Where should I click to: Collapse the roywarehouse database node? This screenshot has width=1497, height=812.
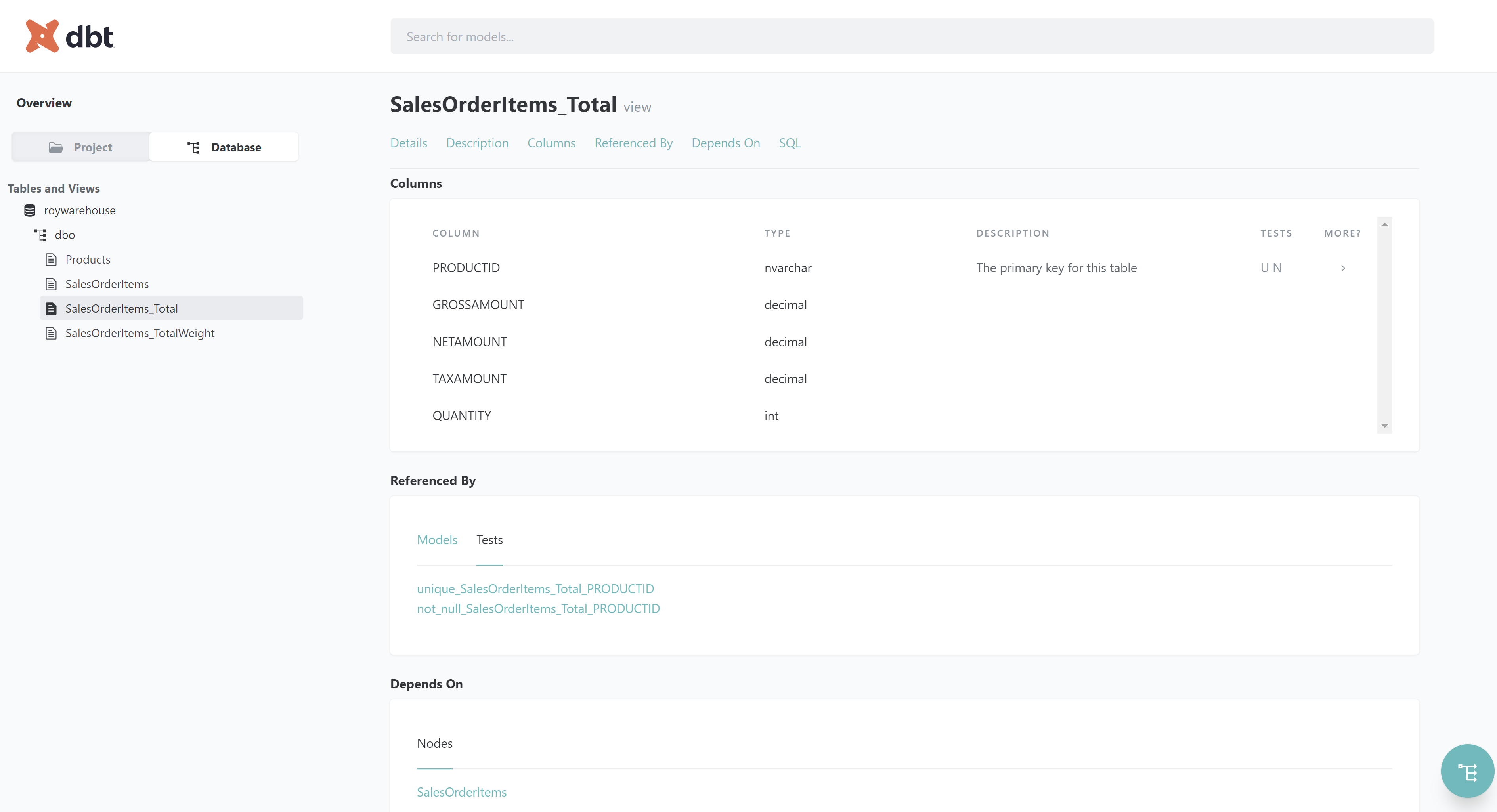coord(80,210)
